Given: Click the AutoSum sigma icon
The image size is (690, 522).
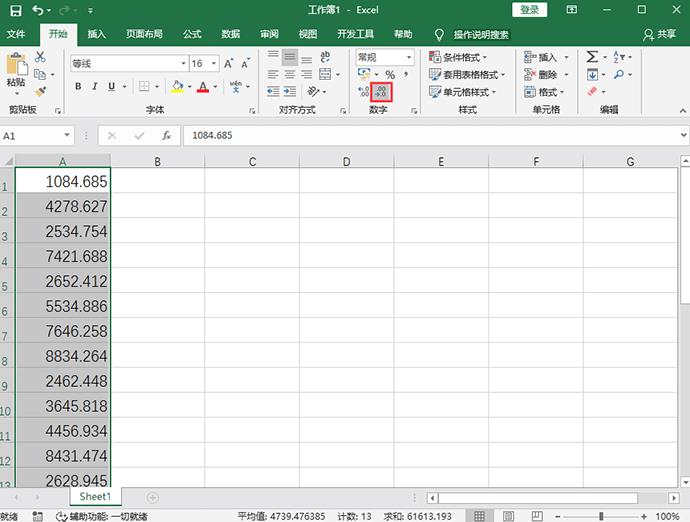Looking at the screenshot, I should [592, 57].
